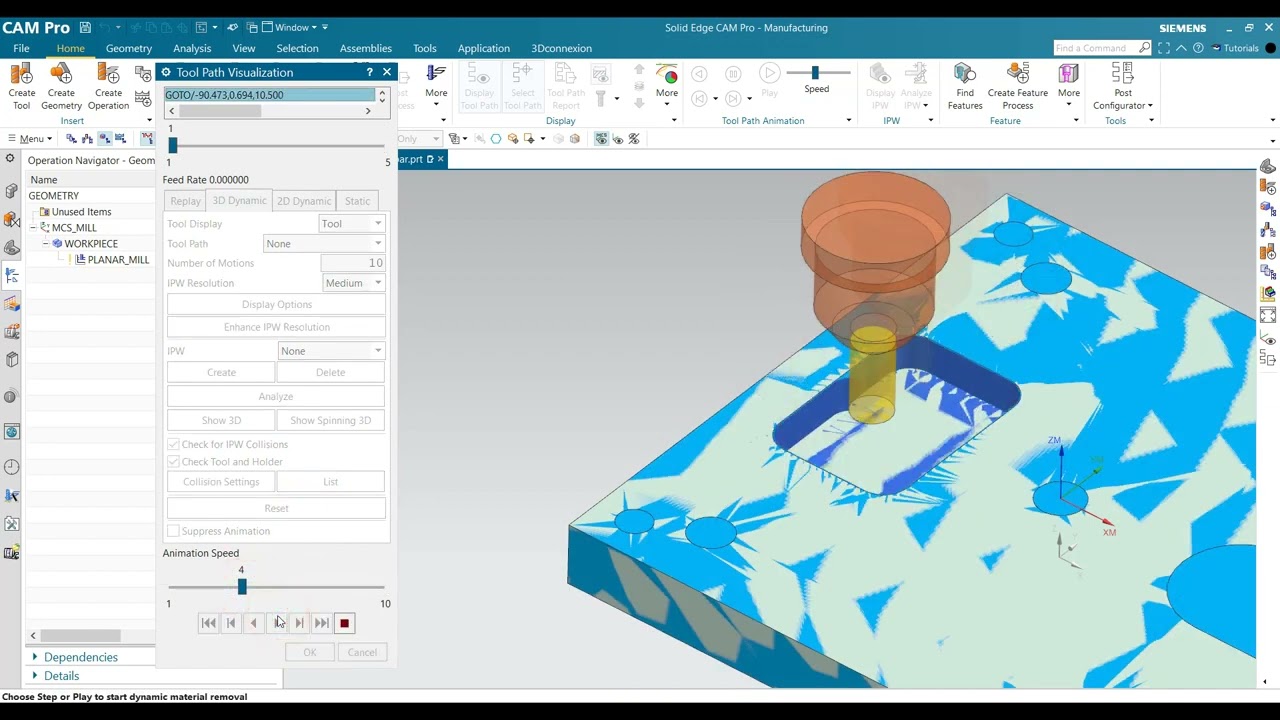Switch to the Analysis ribbon tab
The image size is (1280, 720).
192,48
